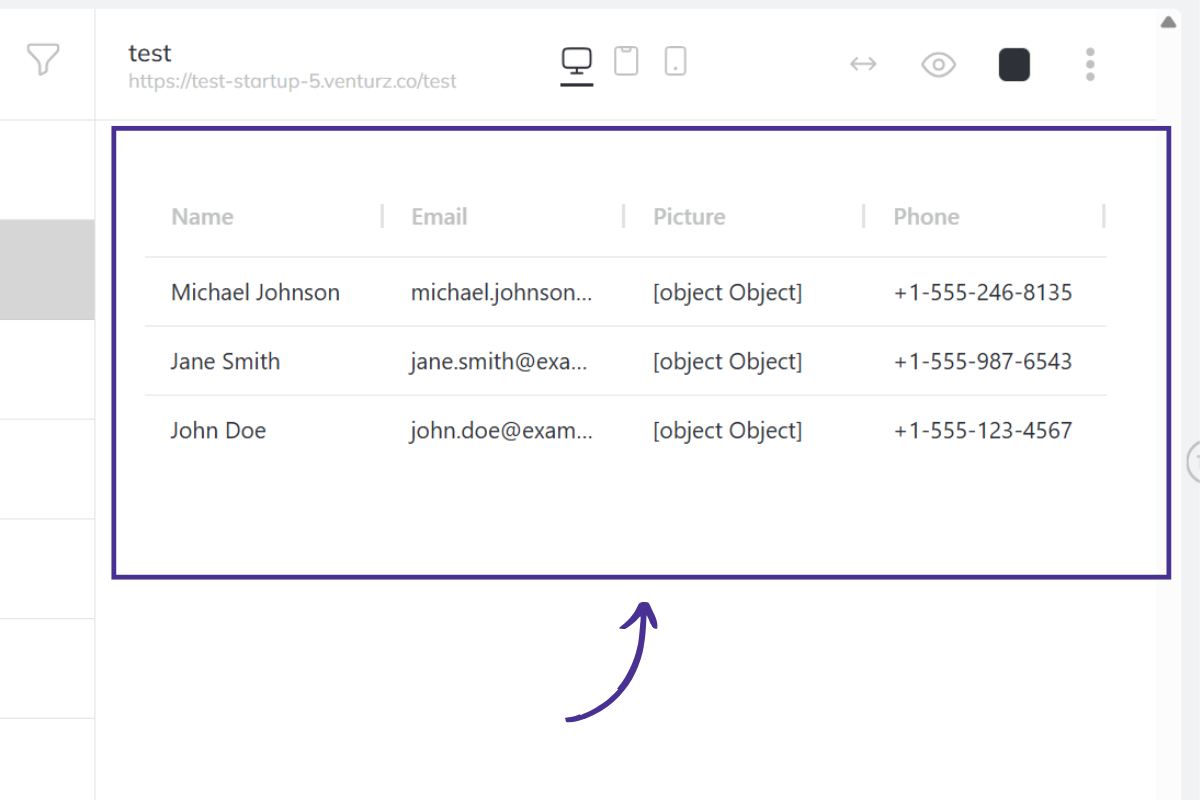Click phone number +1-555-987-6543
The image size is (1200, 800).
tap(982, 362)
